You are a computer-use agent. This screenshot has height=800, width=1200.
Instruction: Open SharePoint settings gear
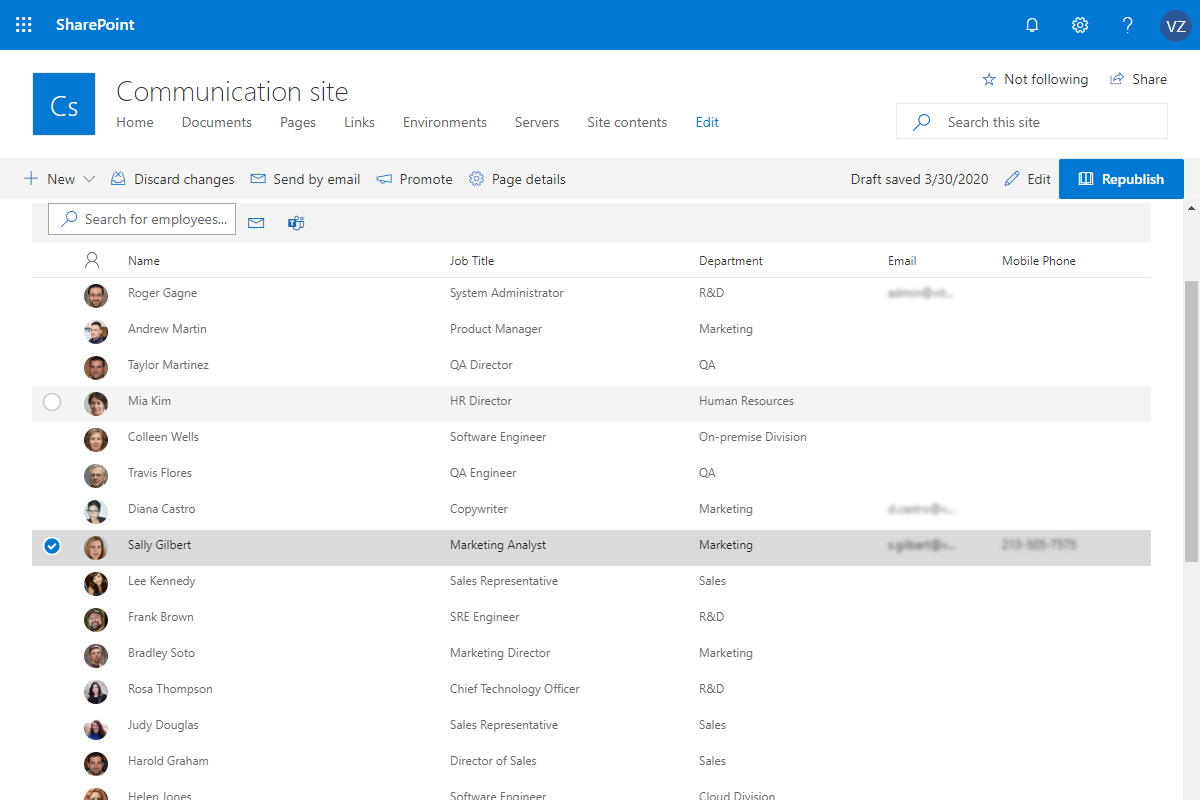point(1080,24)
